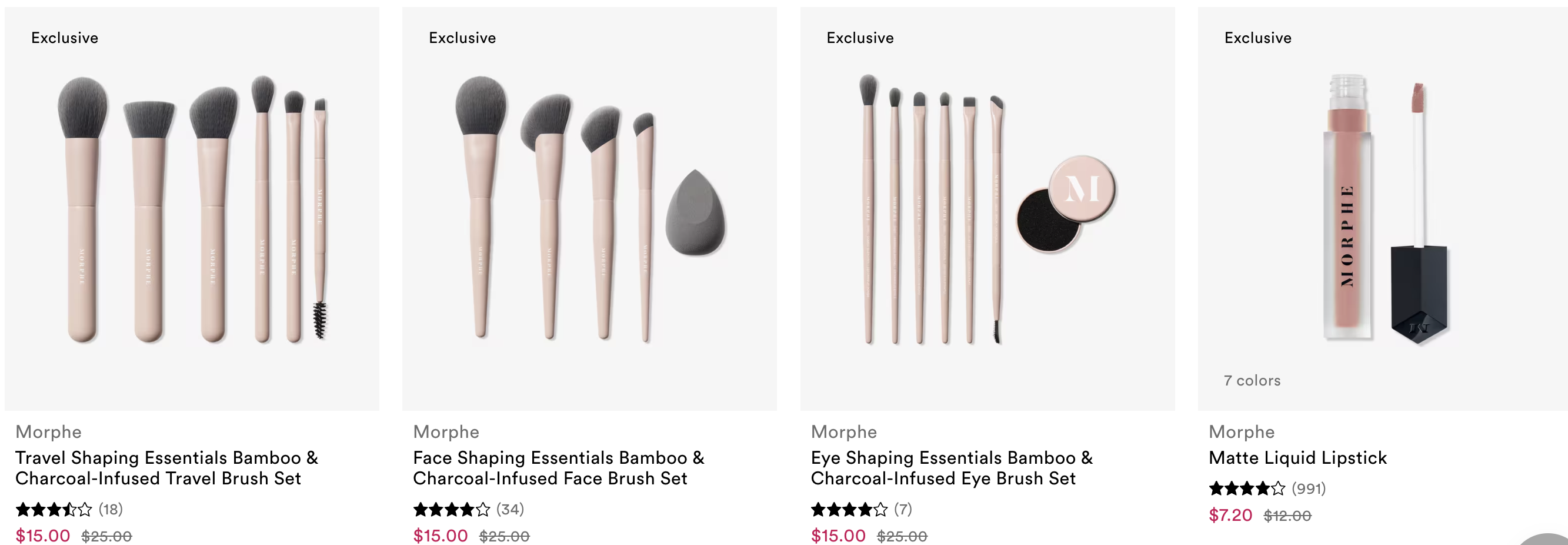Image resolution: width=1568 pixels, height=545 pixels.
Task: Click the Matte Liquid Lipstick title
Action: (1297, 457)
